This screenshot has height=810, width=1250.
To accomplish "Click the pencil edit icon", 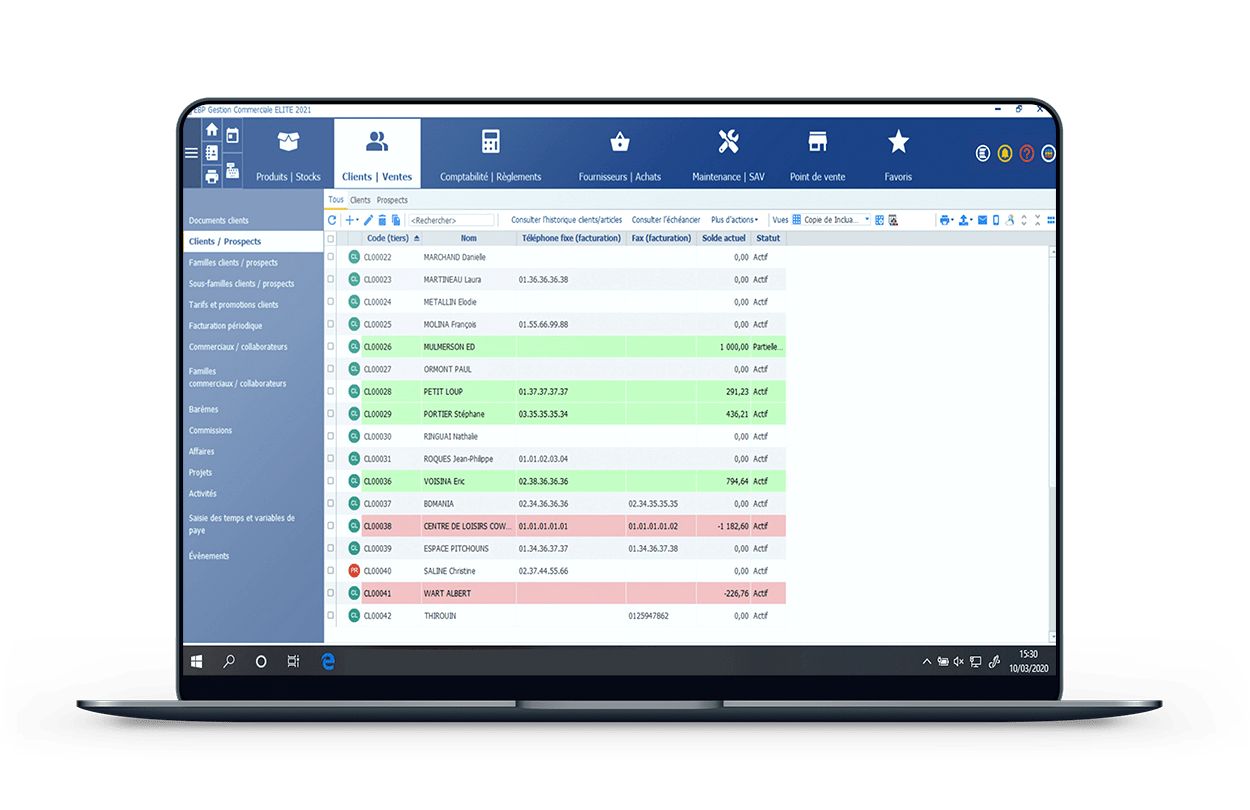I will [368, 220].
